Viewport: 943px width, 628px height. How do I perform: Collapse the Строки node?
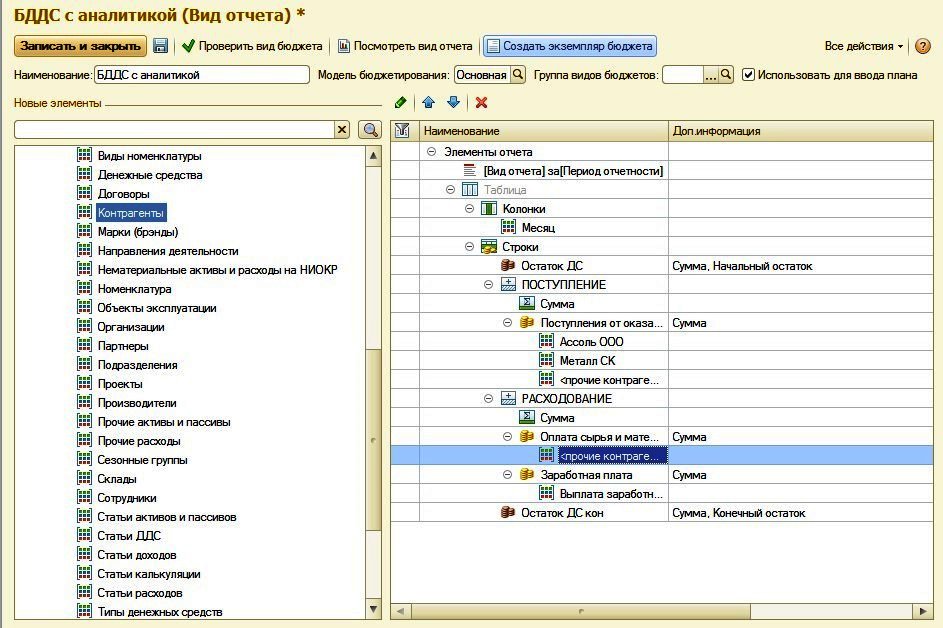(x=470, y=247)
